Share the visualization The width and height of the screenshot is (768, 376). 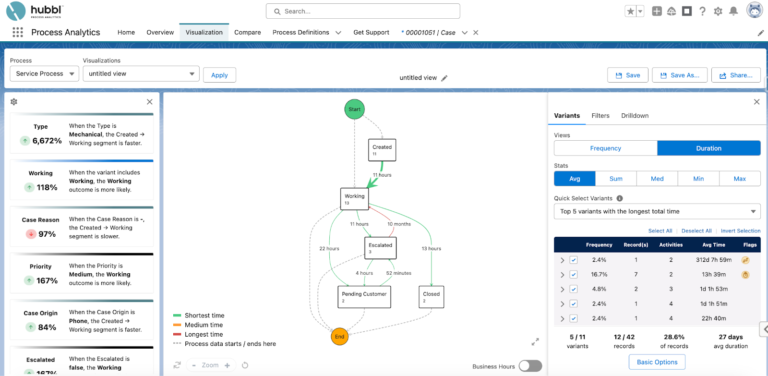tap(736, 75)
